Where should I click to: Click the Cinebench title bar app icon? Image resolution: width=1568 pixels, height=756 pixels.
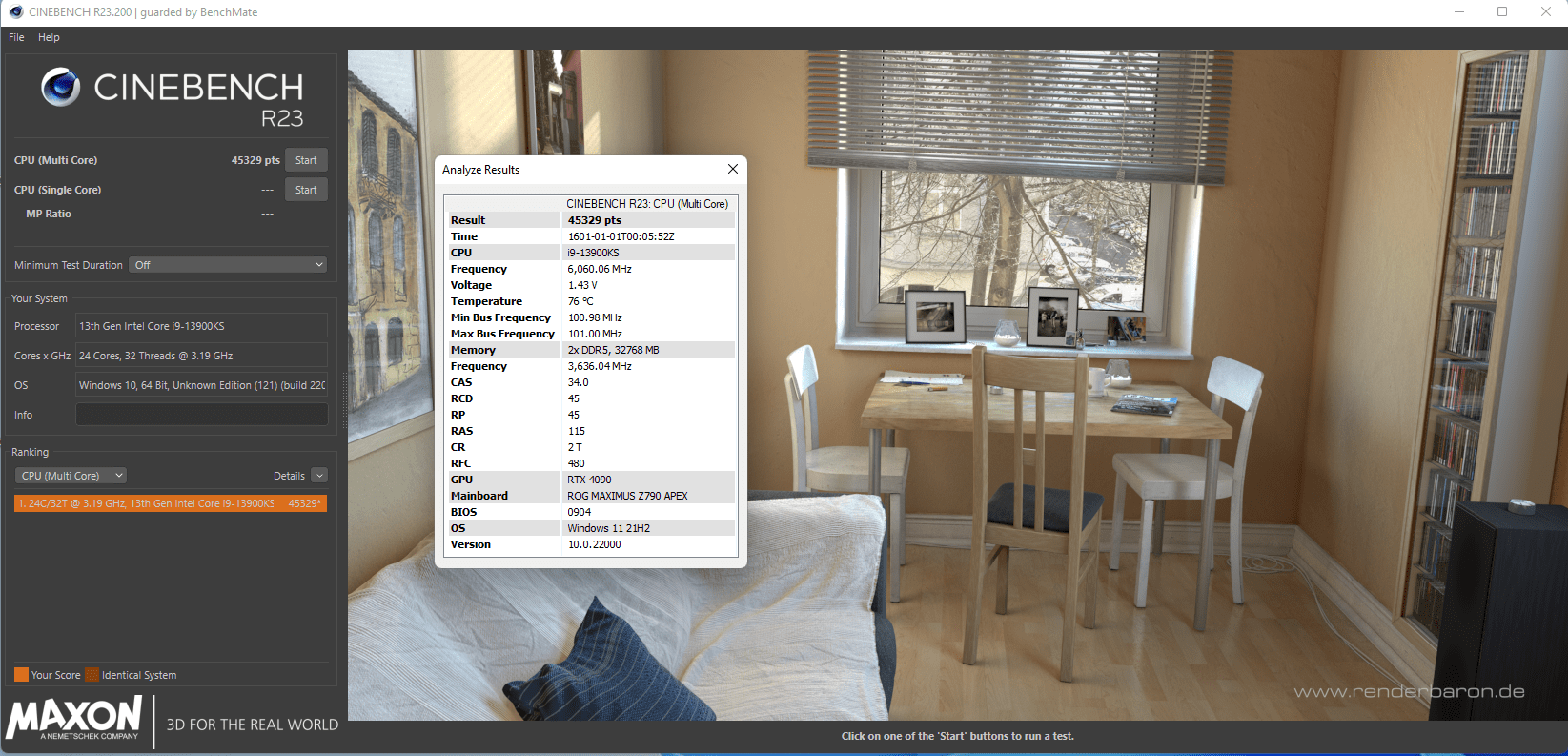pos(16,12)
